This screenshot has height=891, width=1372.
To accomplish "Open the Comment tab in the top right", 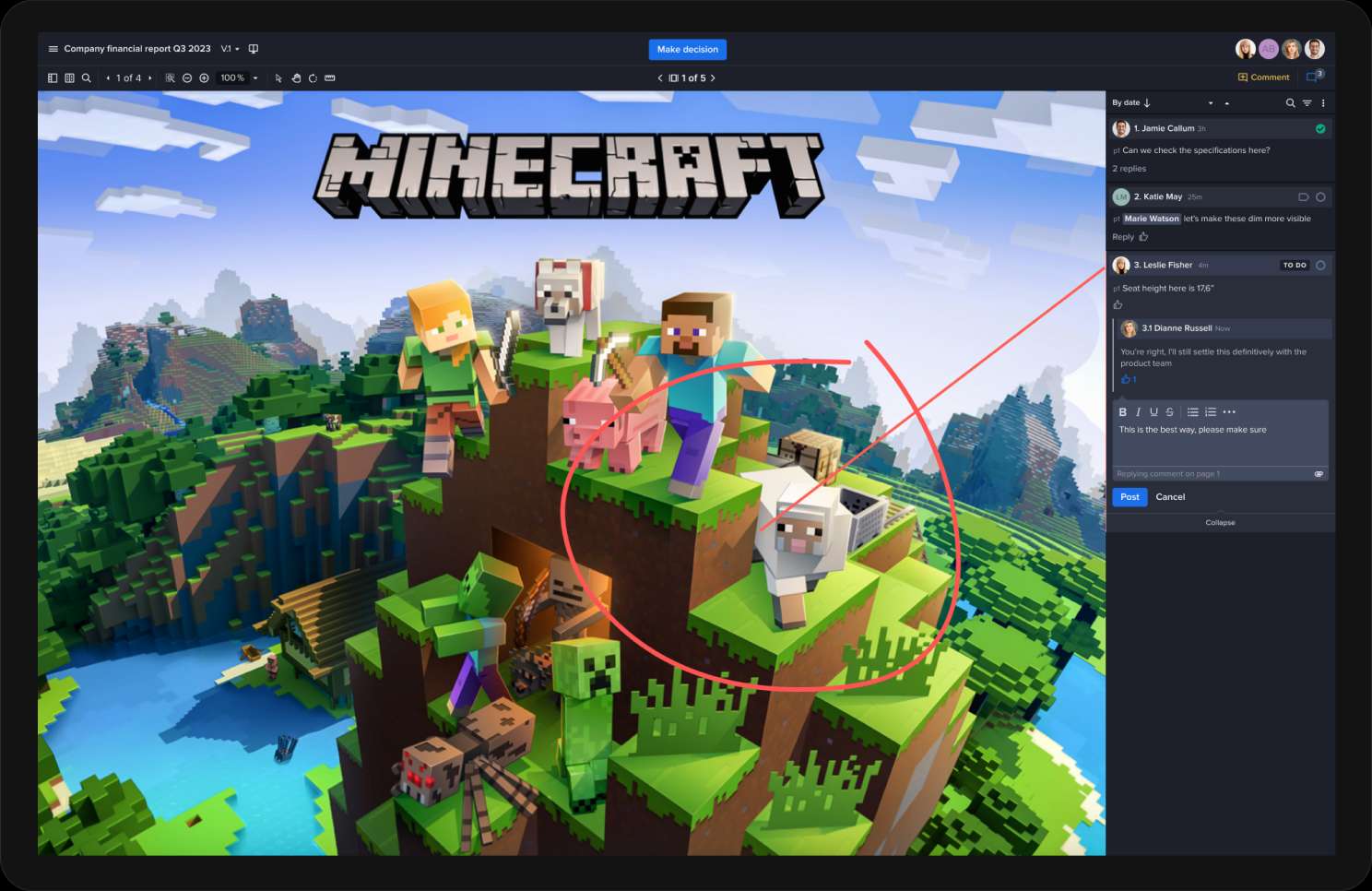I will coord(1263,77).
